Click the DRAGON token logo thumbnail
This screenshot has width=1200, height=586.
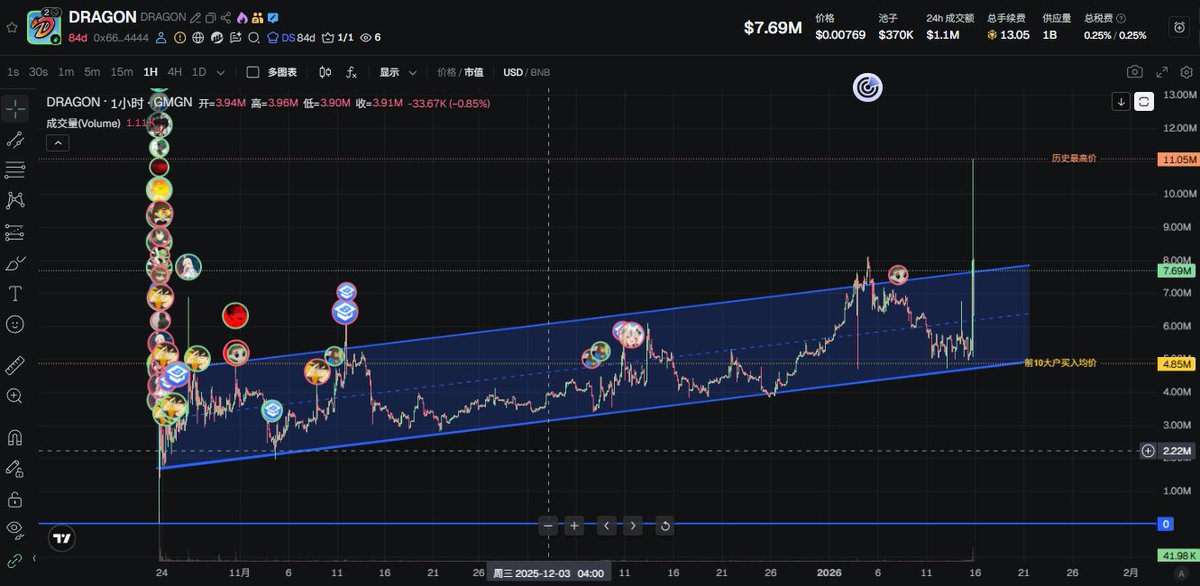pyautogui.click(x=44, y=27)
